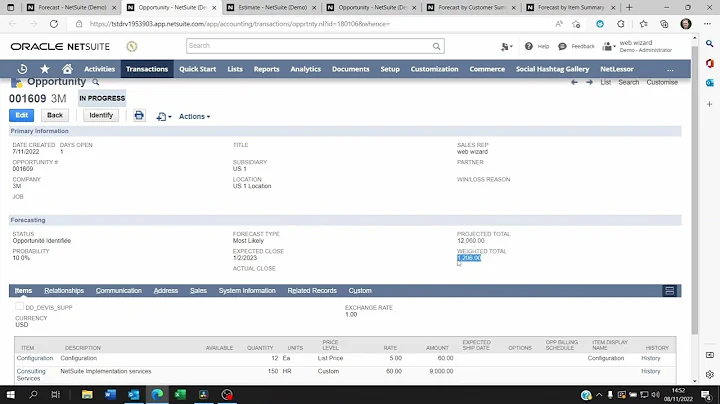Click the Edge sidebar search icon
The image size is (720, 404).
[709, 44]
